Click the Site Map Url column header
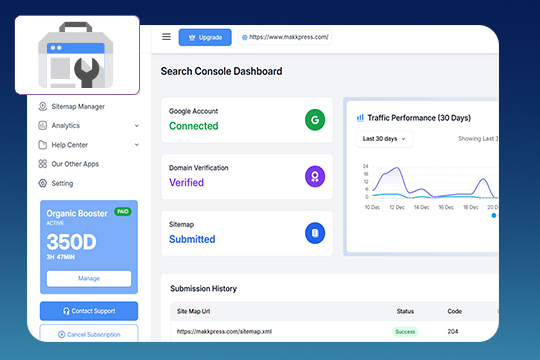 (193, 311)
